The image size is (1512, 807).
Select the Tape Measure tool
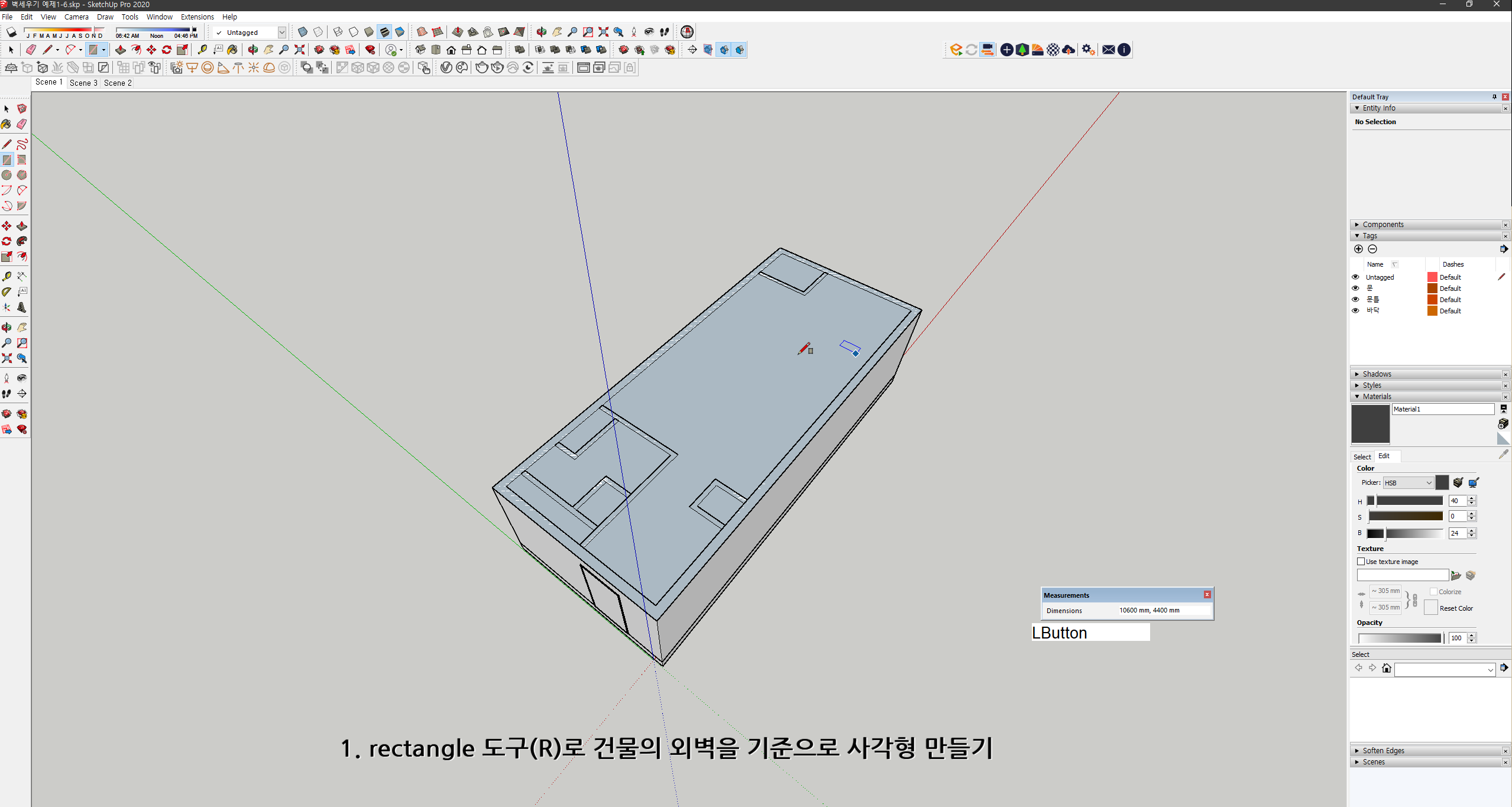pyautogui.click(x=7, y=276)
